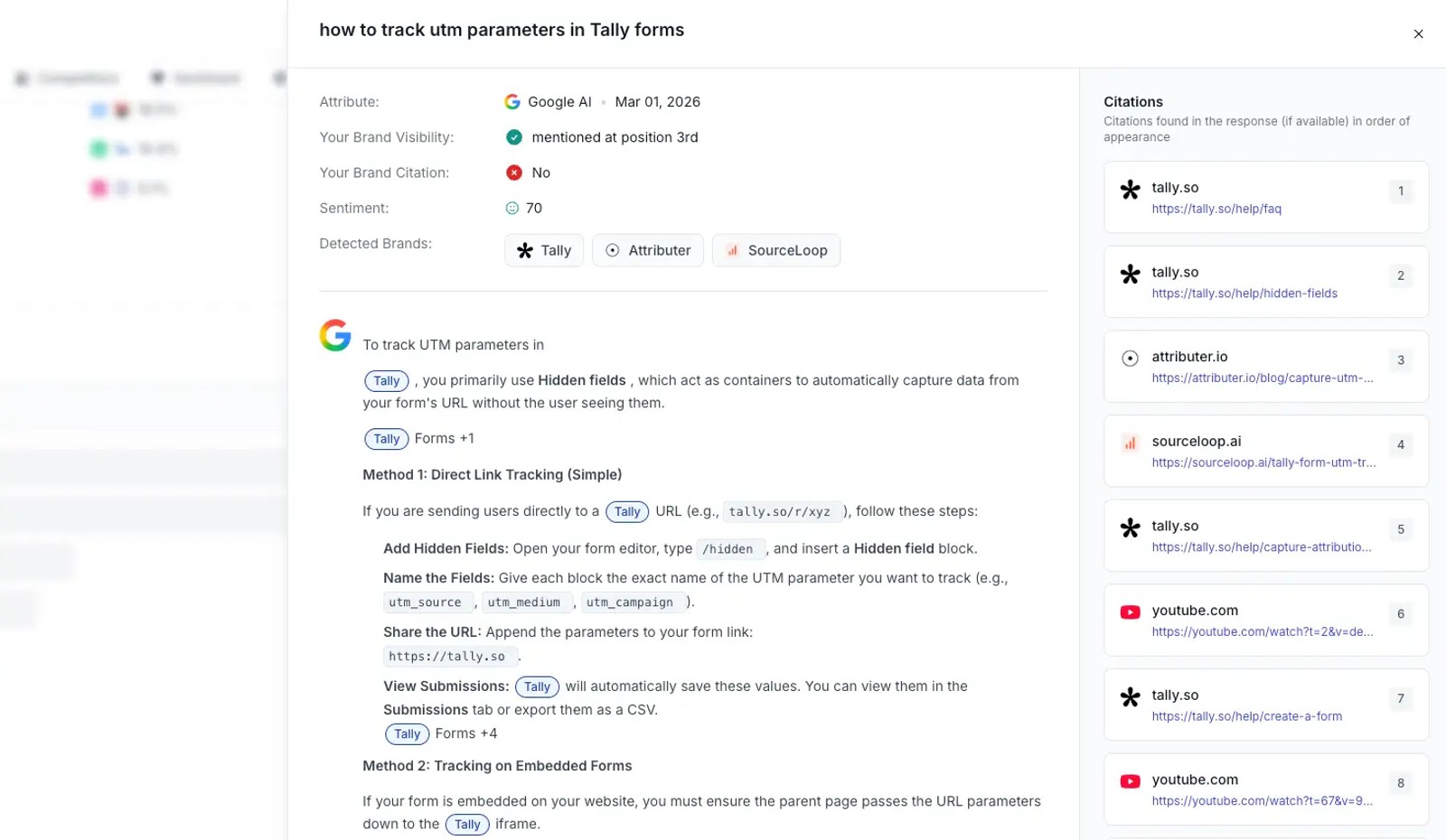The width and height of the screenshot is (1446, 840).
Task: Click the green checkmark beside Brand Visibility
Action: (x=514, y=137)
